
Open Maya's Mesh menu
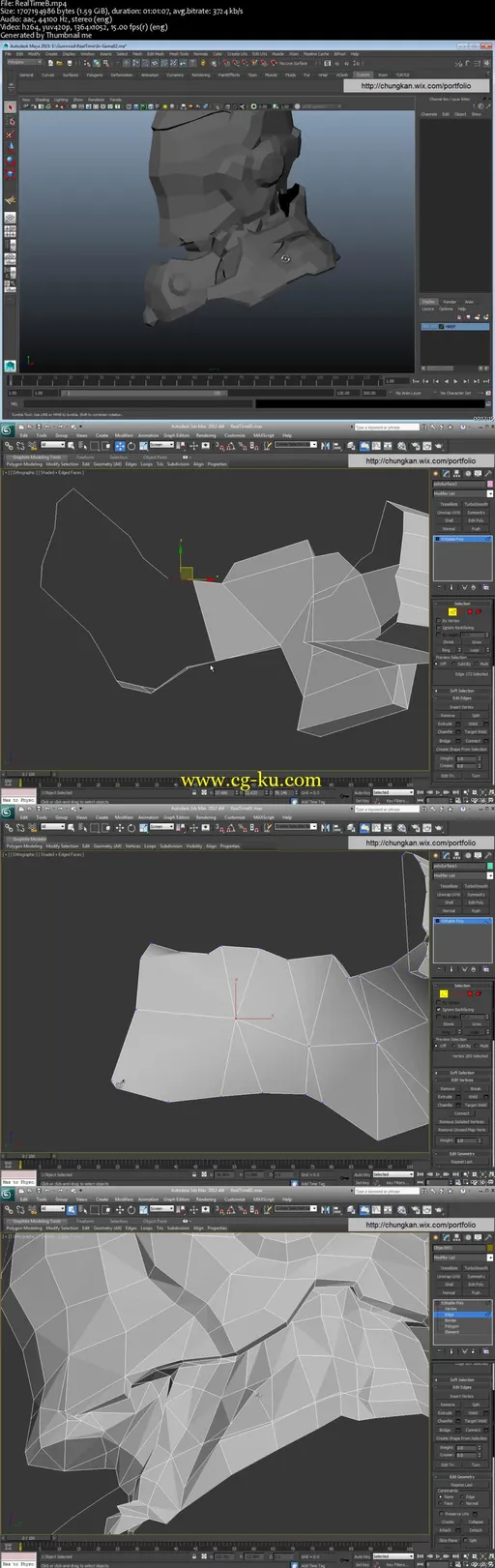tap(137, 54)
